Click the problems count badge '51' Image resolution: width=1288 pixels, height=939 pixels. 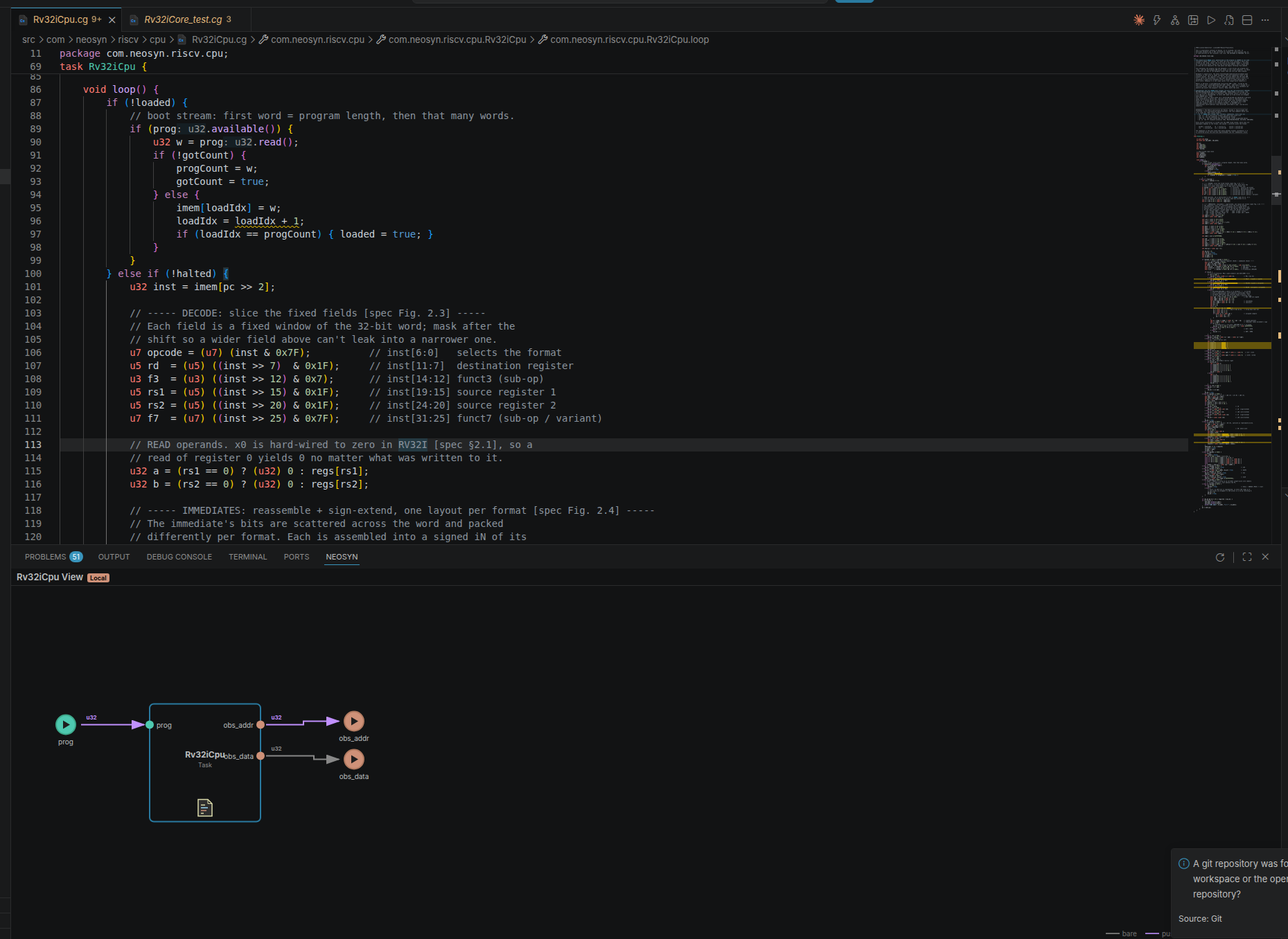pos(76,557)
